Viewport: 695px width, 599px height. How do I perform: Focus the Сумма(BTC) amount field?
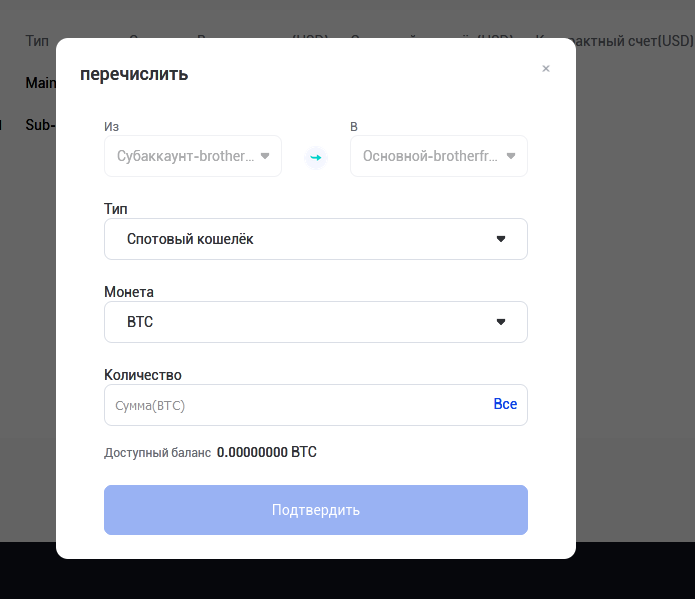pos(295,405)
